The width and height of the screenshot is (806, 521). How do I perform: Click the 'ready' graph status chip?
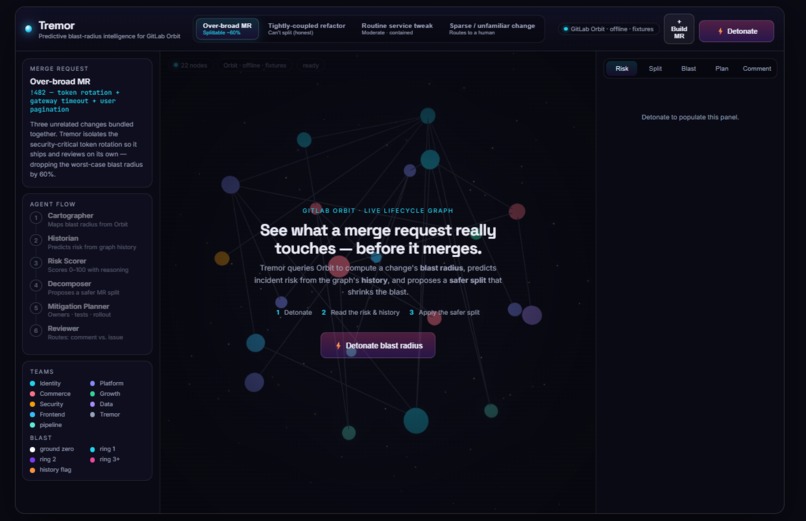(310, 65)
